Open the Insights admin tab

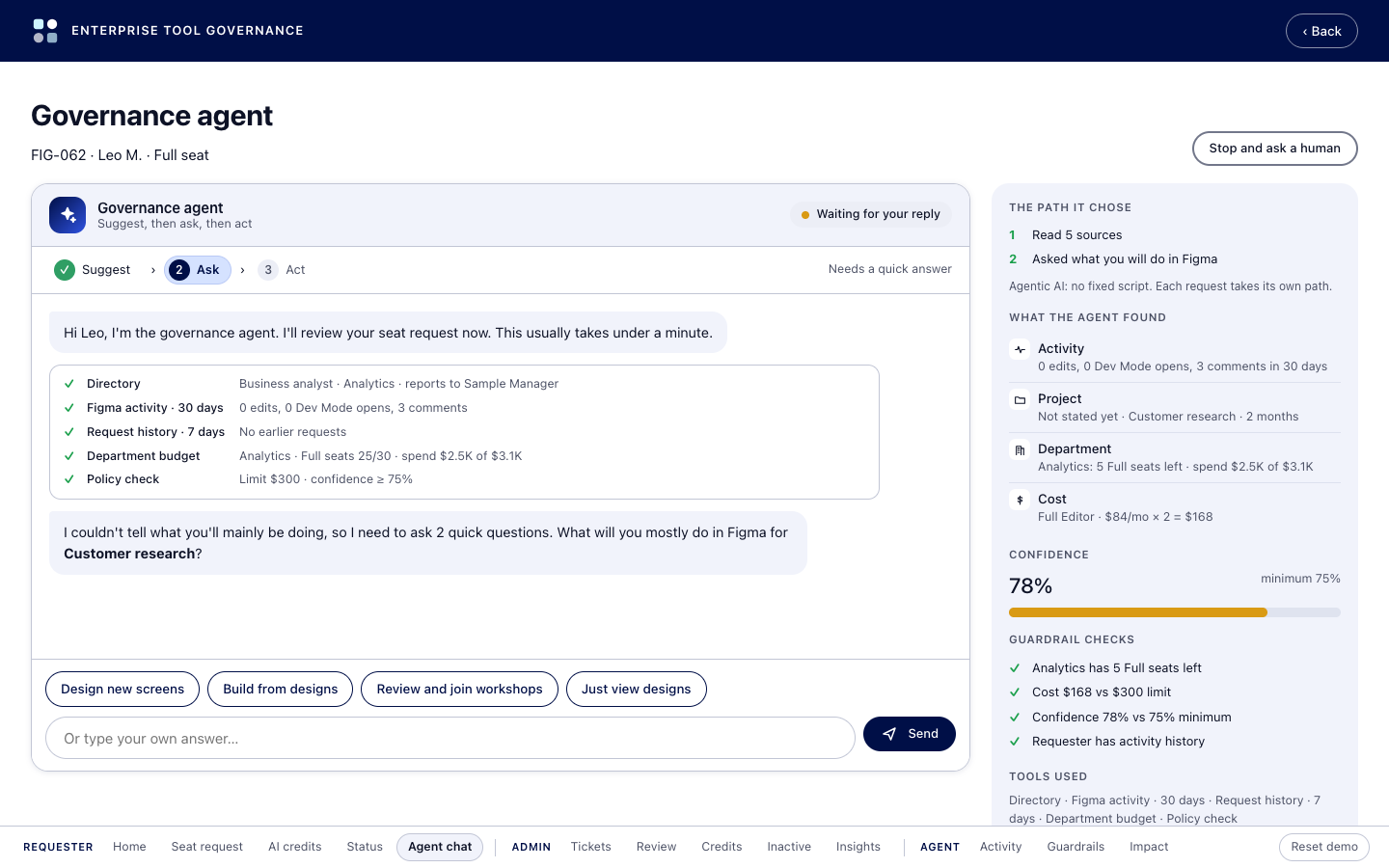[x=858, y=847]
